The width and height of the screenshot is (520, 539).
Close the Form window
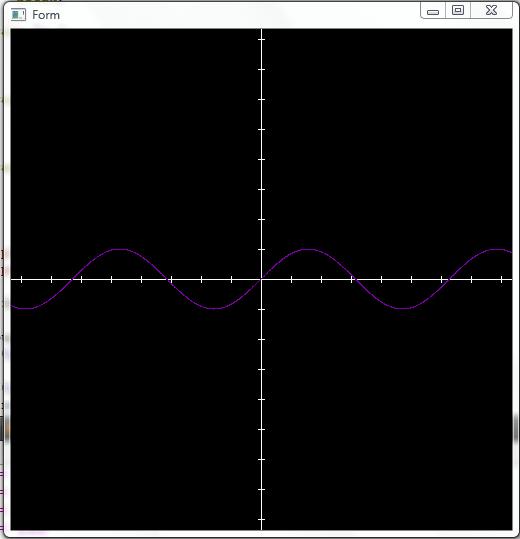pos(491,11)
